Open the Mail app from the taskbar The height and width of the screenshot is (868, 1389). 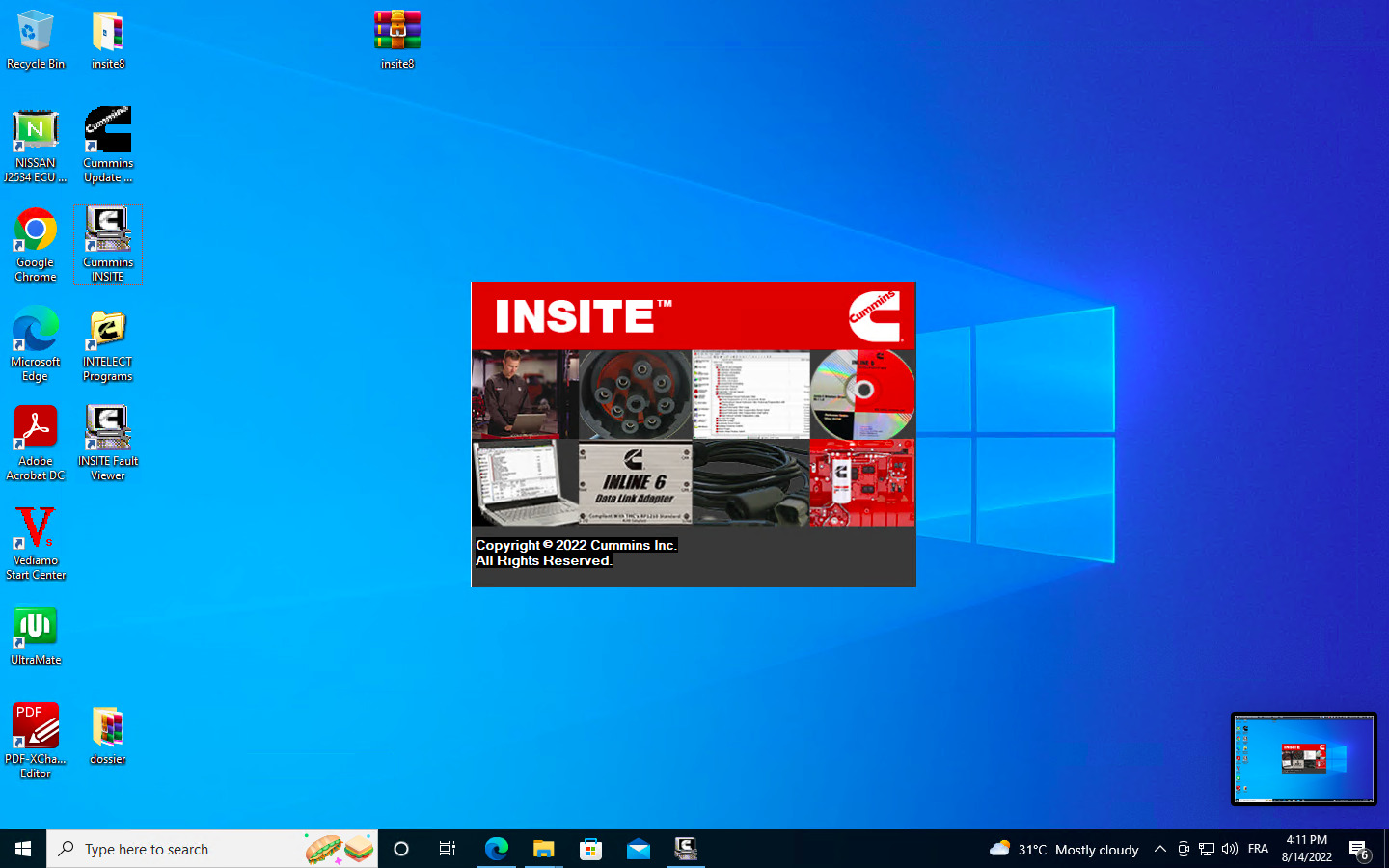(638, 849)
